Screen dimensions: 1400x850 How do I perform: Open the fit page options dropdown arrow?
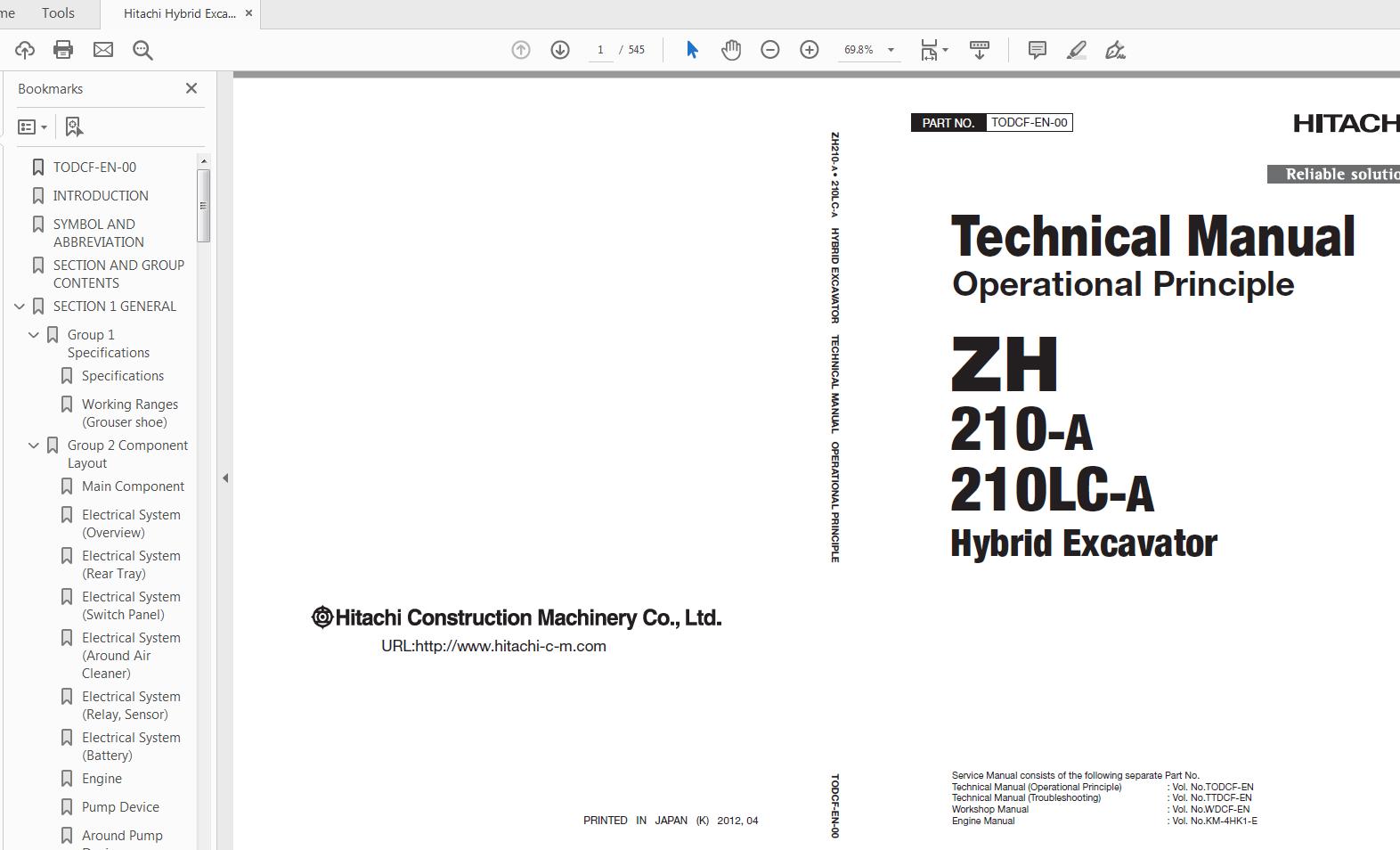click(946, 50)
